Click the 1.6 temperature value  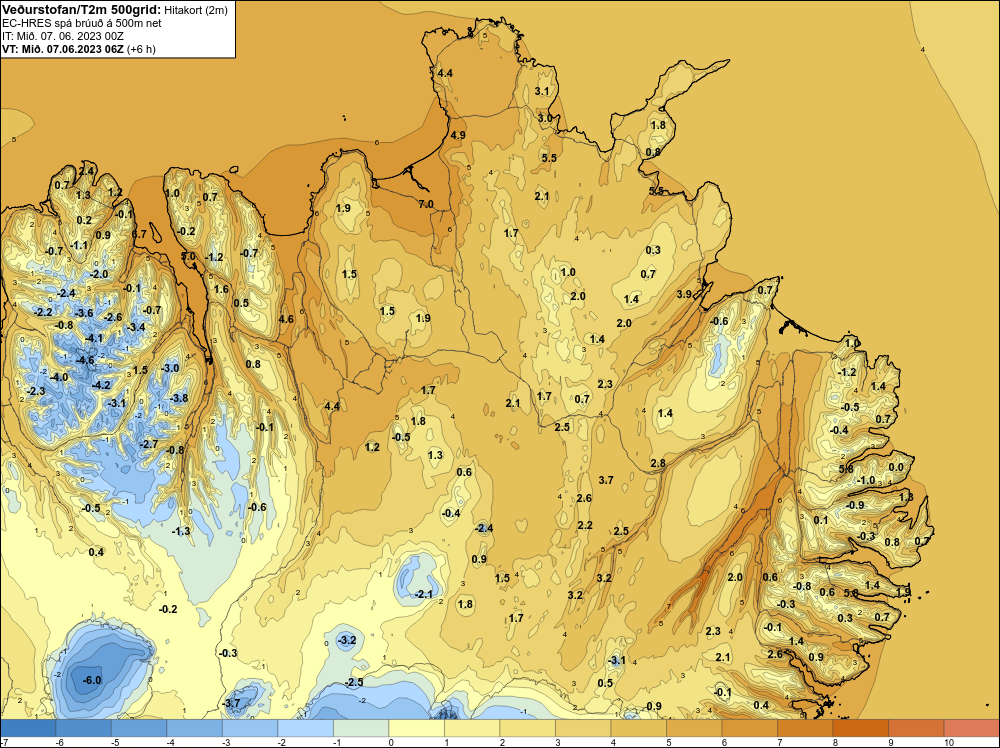coord(221,289)
